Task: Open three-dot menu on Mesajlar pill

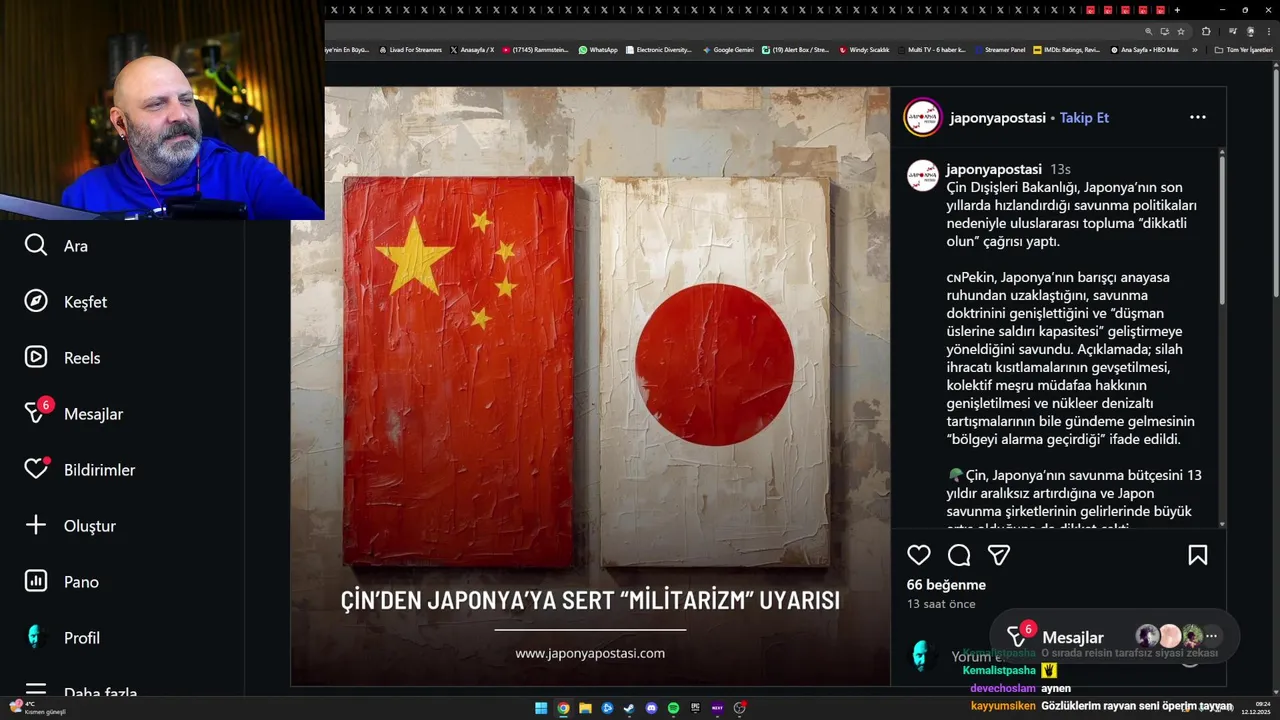Action: coord(1211,636)
